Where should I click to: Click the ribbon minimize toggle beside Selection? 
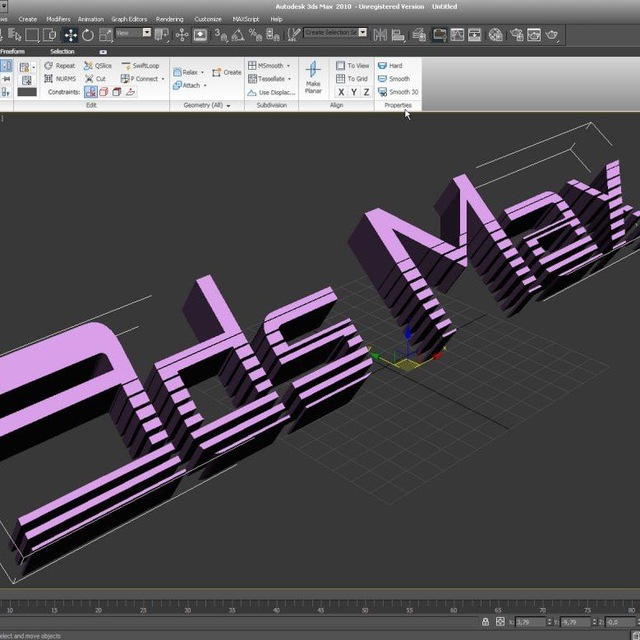[103, 52]
